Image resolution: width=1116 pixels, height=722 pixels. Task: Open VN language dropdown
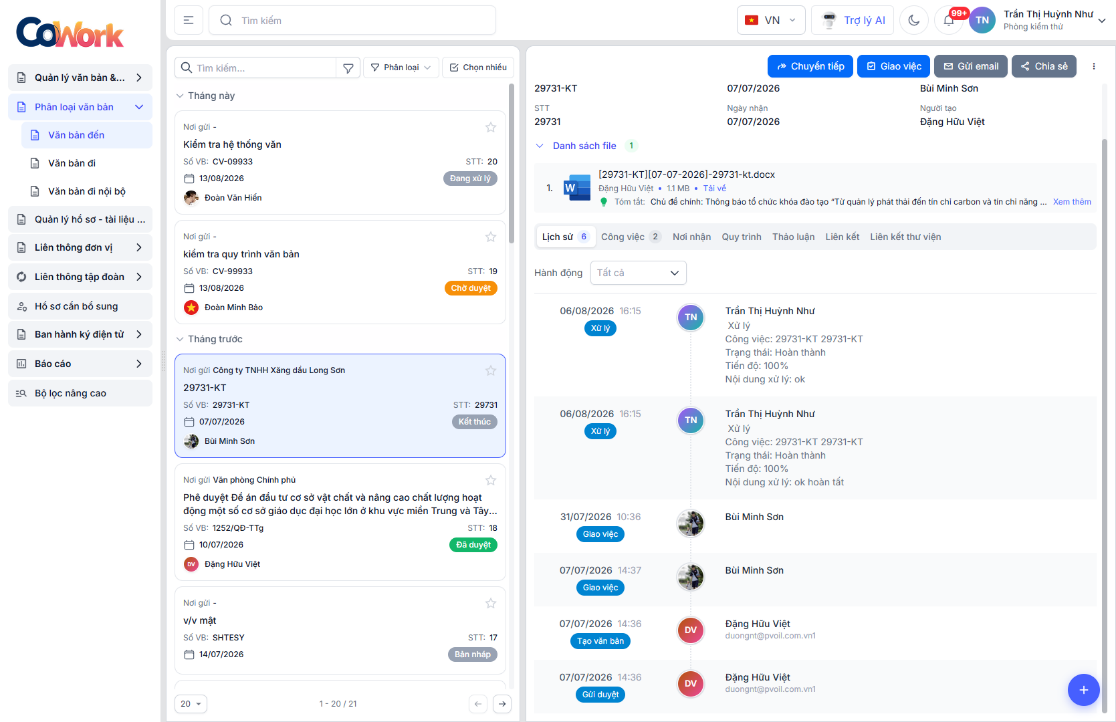tap(771, 21)
